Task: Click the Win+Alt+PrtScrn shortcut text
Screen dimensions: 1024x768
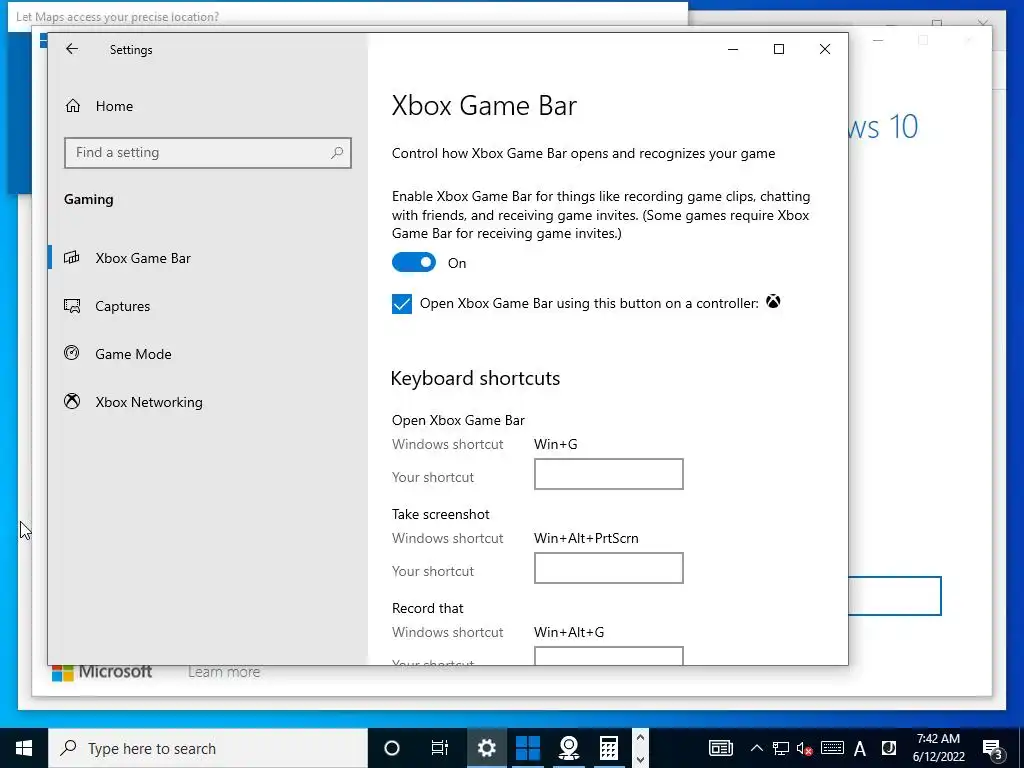Action: pyautogui.click(x=586, y=539)
